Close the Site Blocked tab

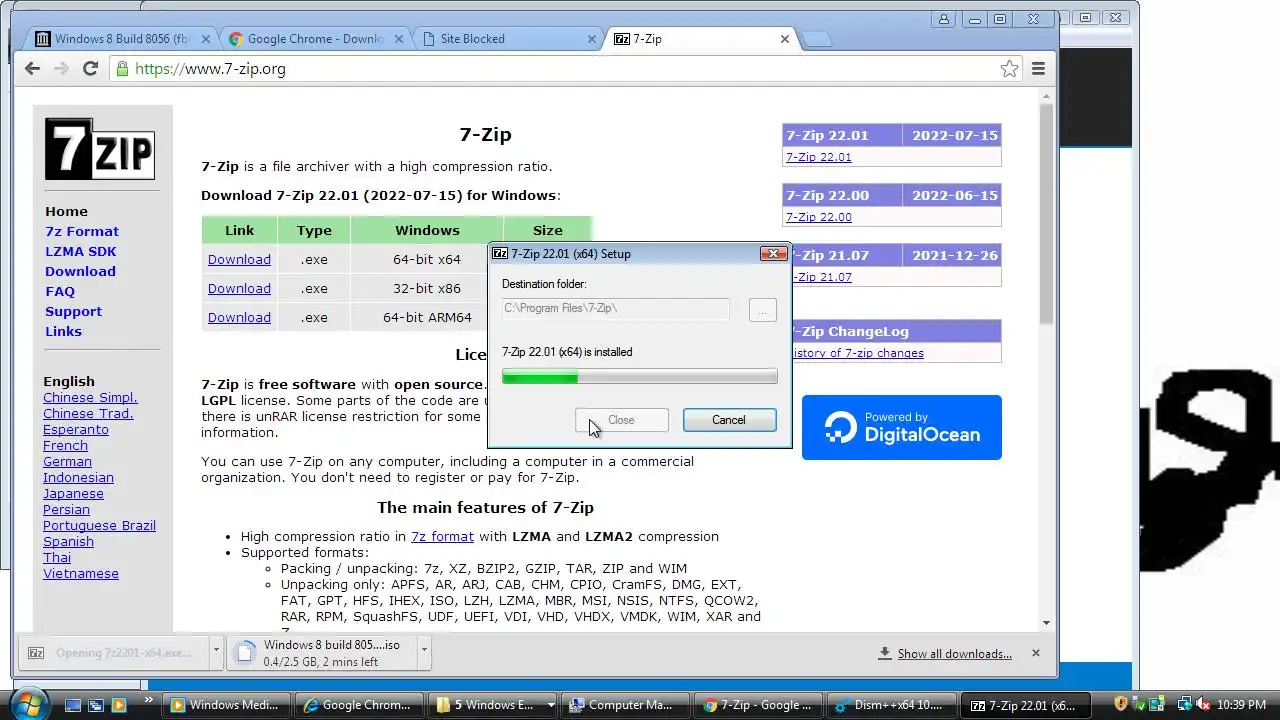coord(592,39)
